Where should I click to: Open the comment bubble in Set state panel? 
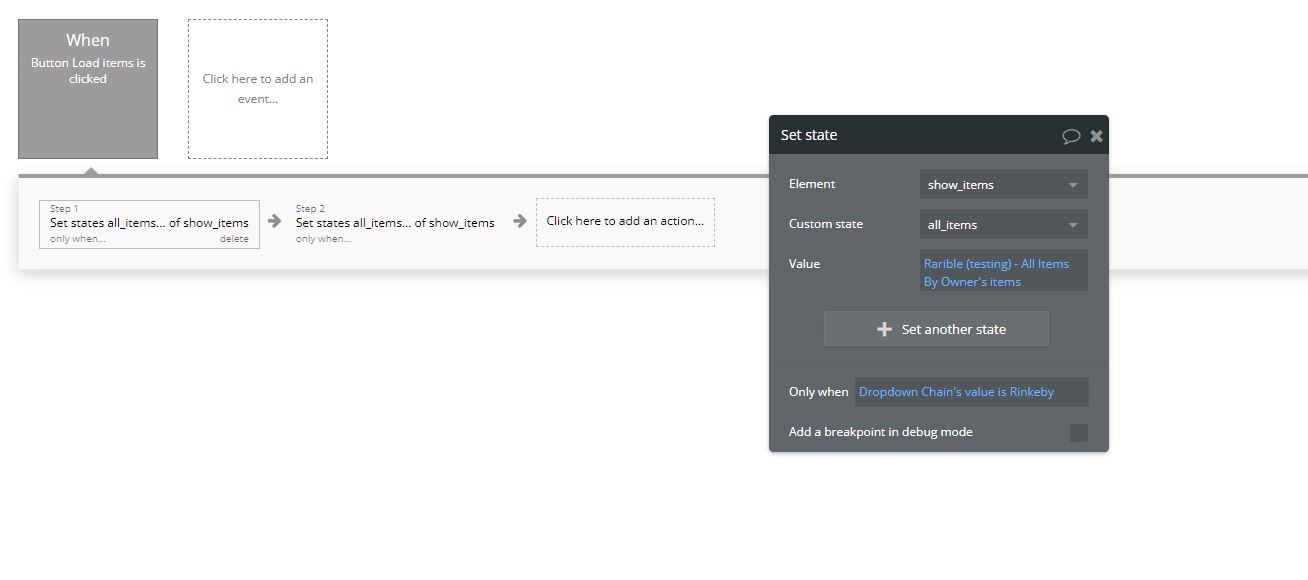(1071, 136)
